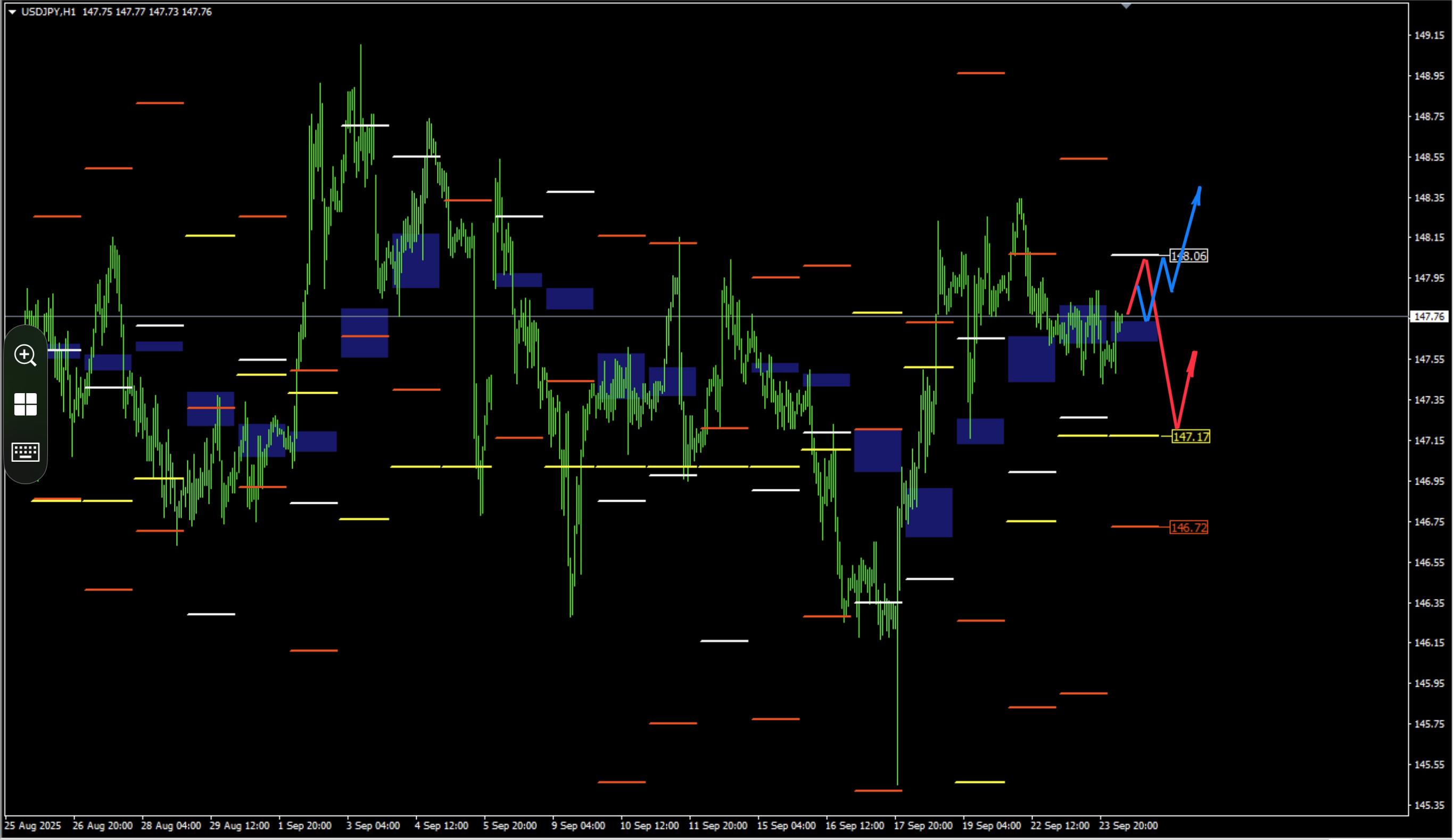Viewport: 1454px width, 840px height.
Task: Click the 145.35 price scale value
Action: point(1429,805)
